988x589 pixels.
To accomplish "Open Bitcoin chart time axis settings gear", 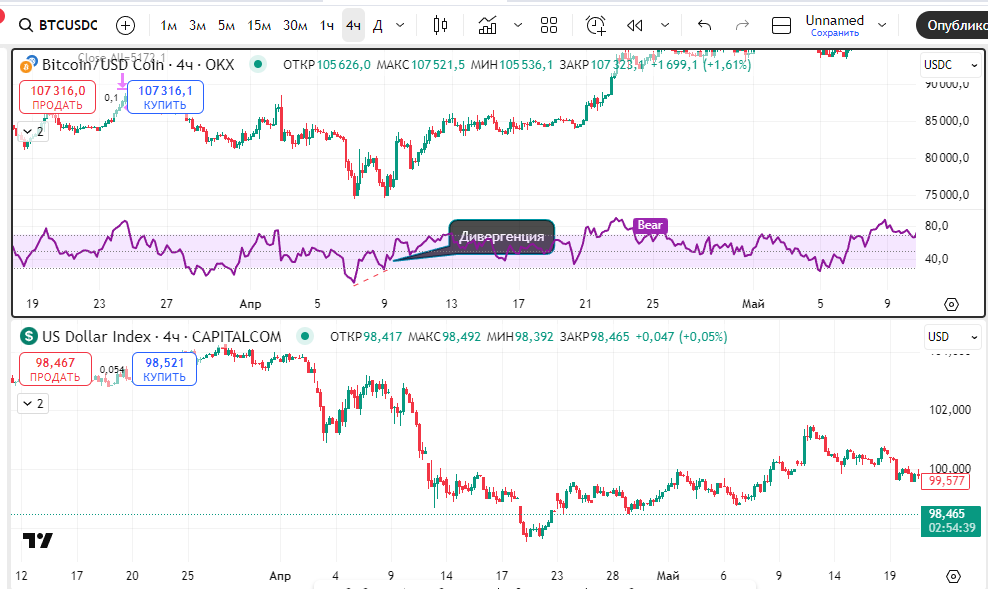I will (x=951, y=305).
